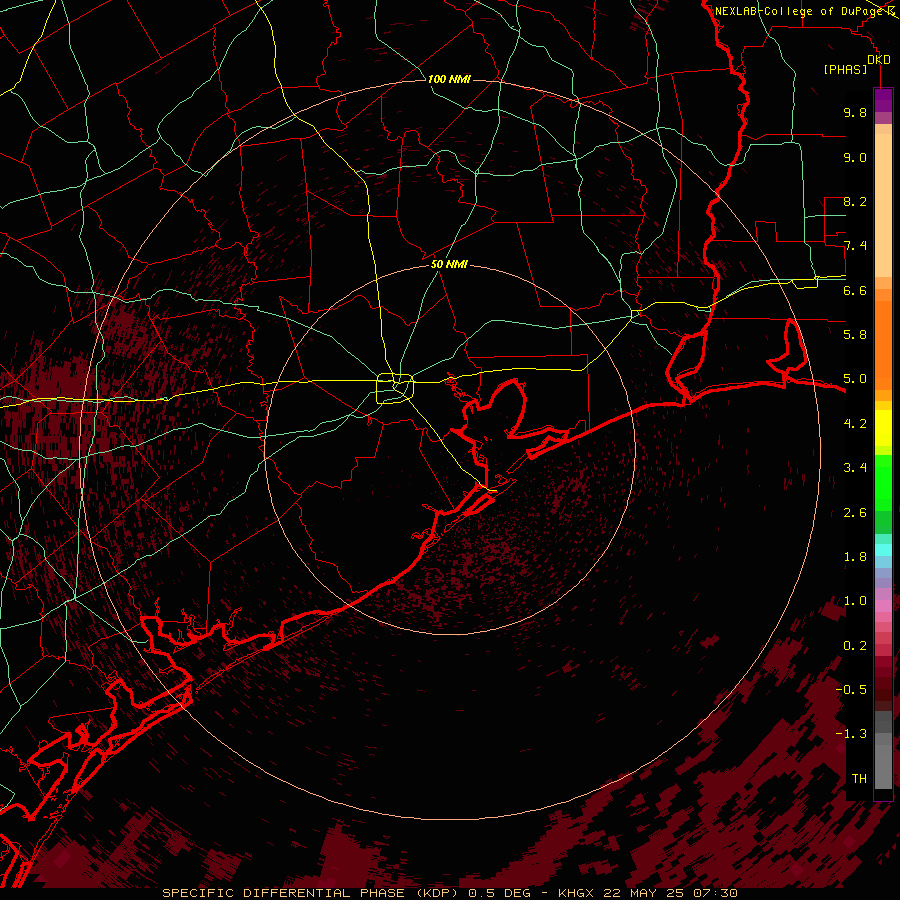Viewport: 900px width, 900px height.
Task: Click the [PHAS] legend heading
Action: pos(845,69)
